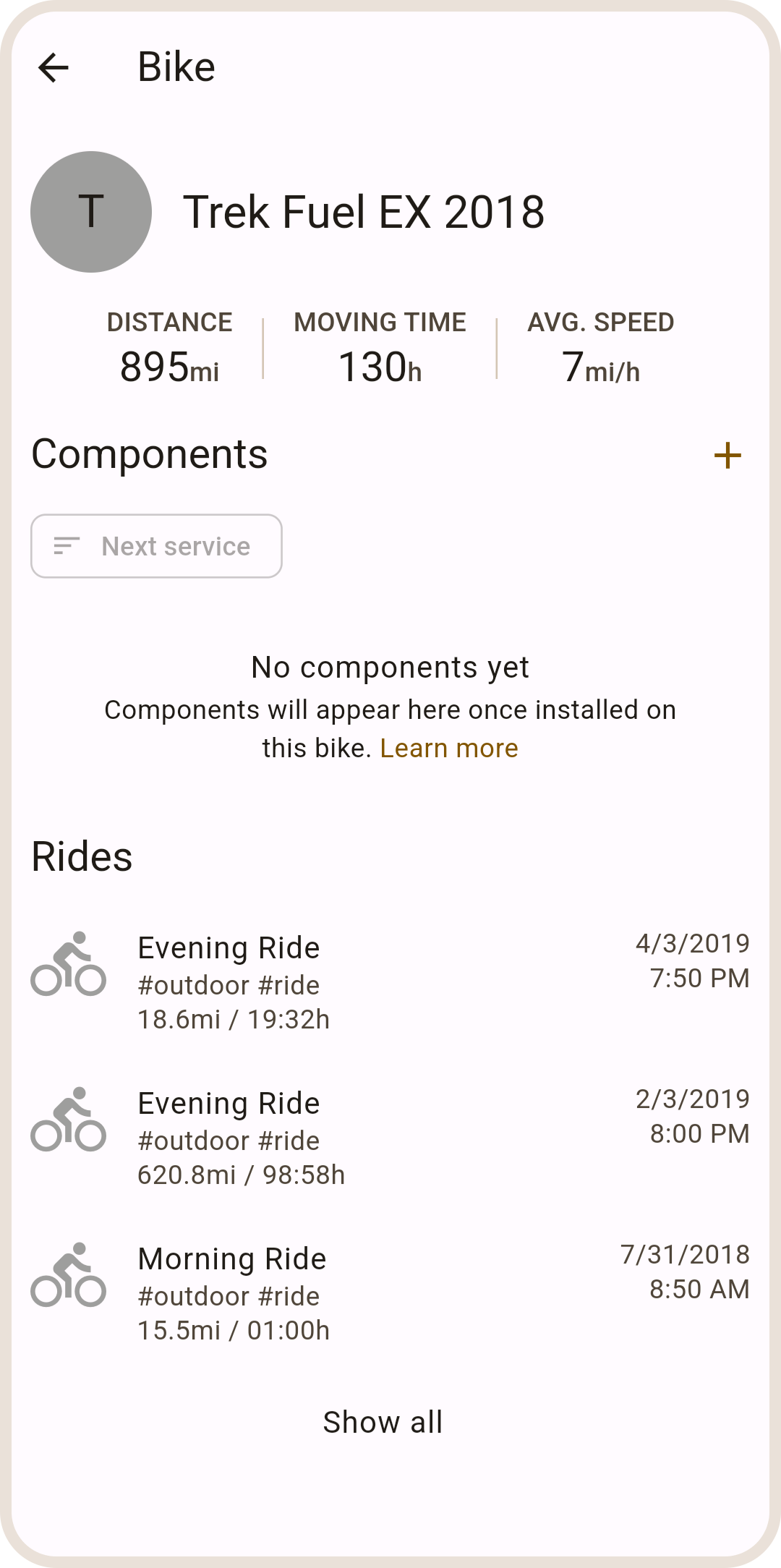Tap the back arrow icon
The image size is (781, 1568).
[54, 68]
